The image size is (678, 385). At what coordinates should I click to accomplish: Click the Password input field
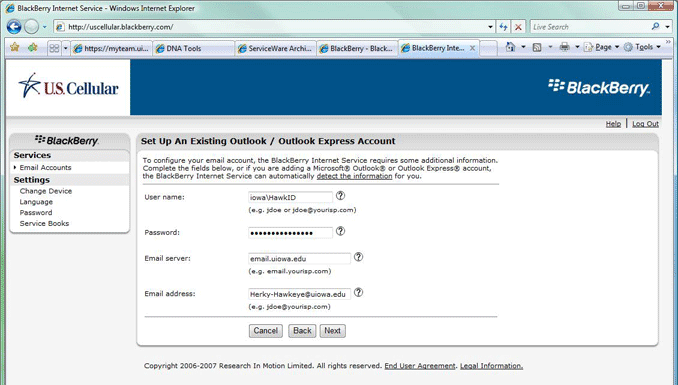[x=290, y=233]
